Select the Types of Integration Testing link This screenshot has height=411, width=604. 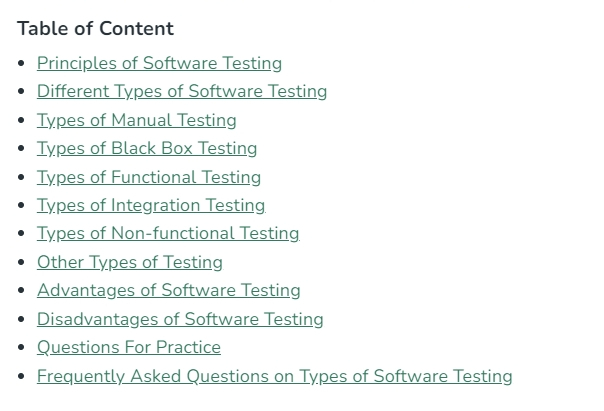coord(151,206)
